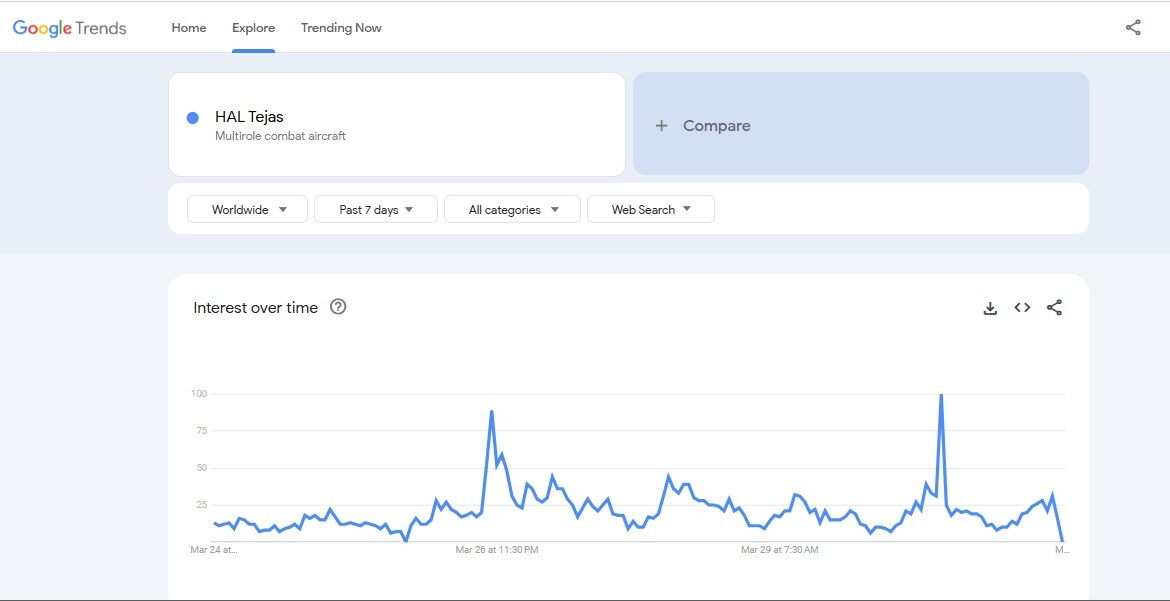Click the plus icon beside Compare
The image size is (1170, 601).
click(661, 126)
